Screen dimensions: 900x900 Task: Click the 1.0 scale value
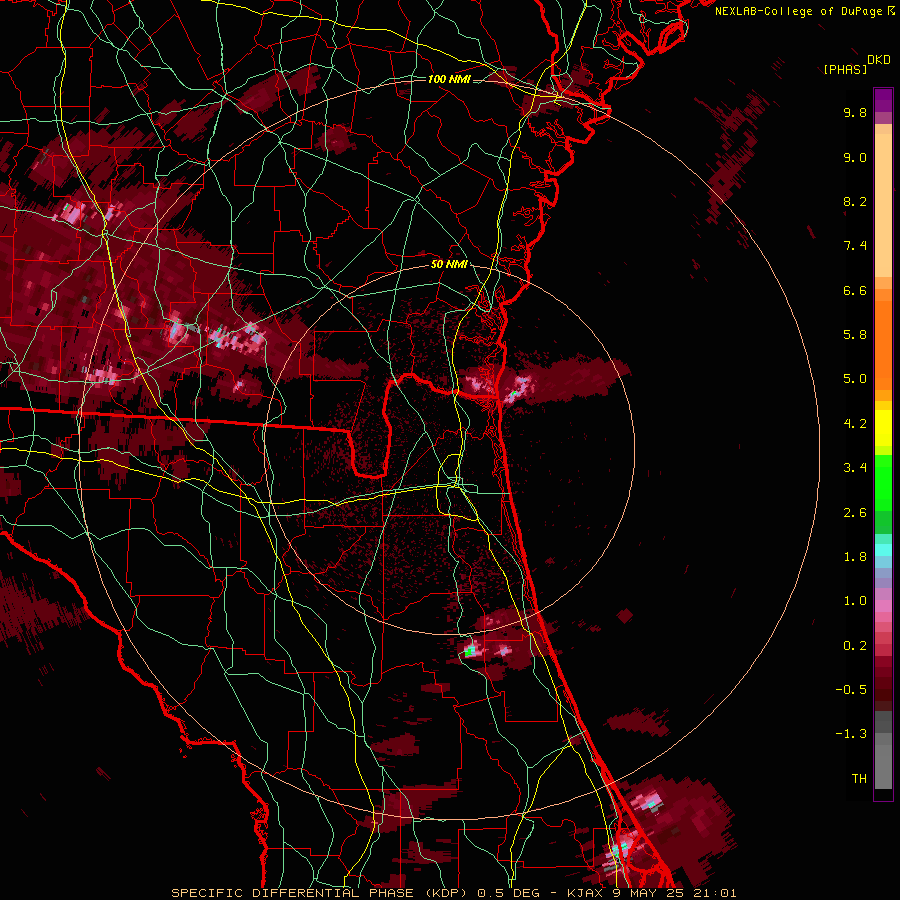[855, 601]
